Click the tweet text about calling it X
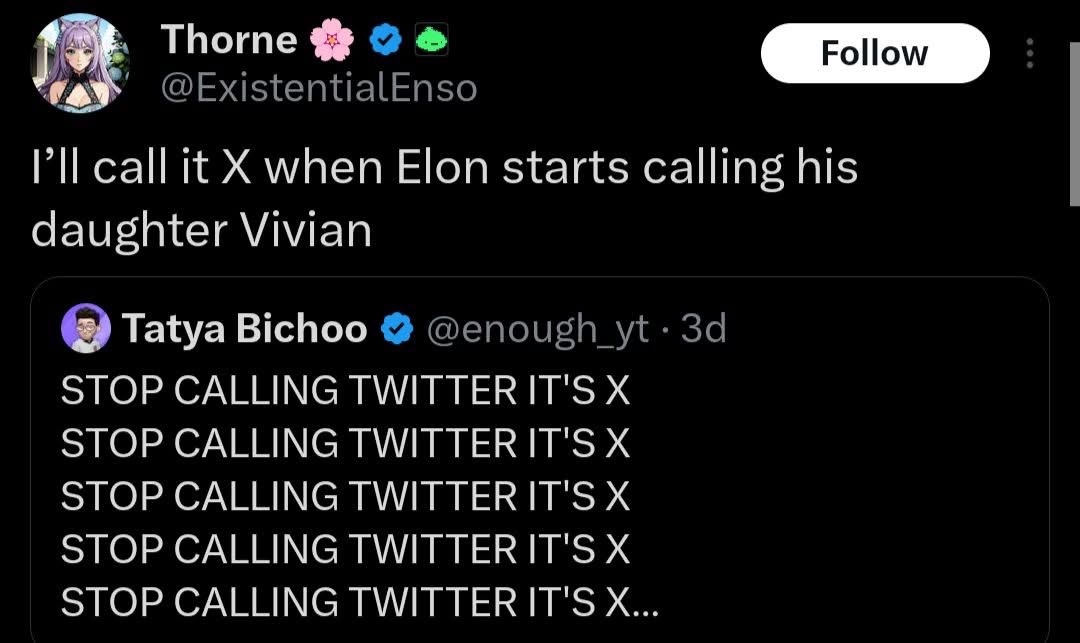This screenshot has width=1080, height=643. [x=444, y=198]
